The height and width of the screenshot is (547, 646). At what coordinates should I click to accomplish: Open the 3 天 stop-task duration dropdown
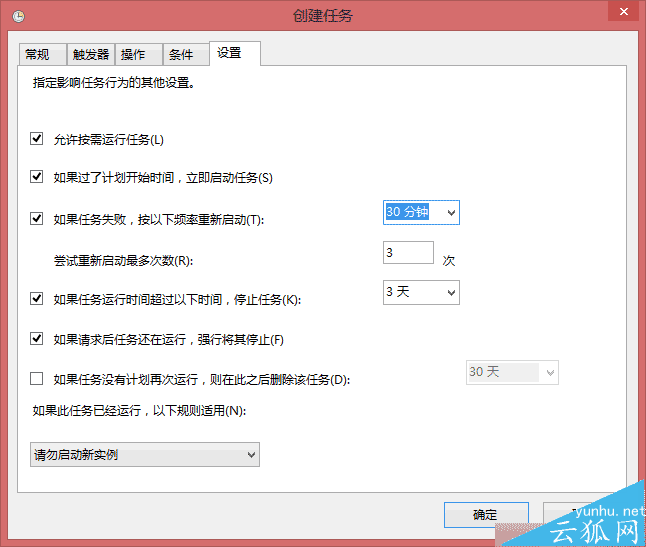451,292
